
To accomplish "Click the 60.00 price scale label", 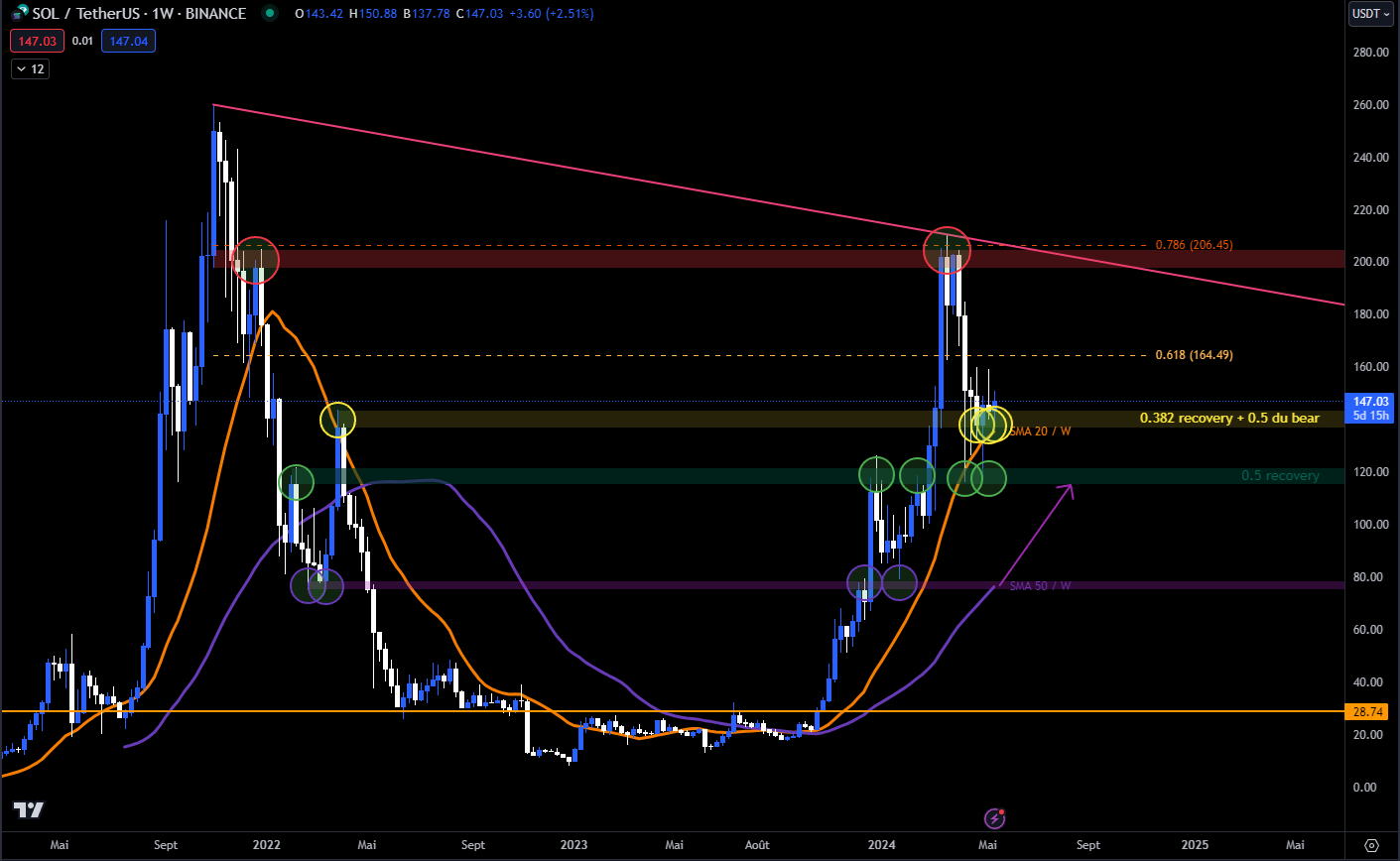I will 1370,630.
